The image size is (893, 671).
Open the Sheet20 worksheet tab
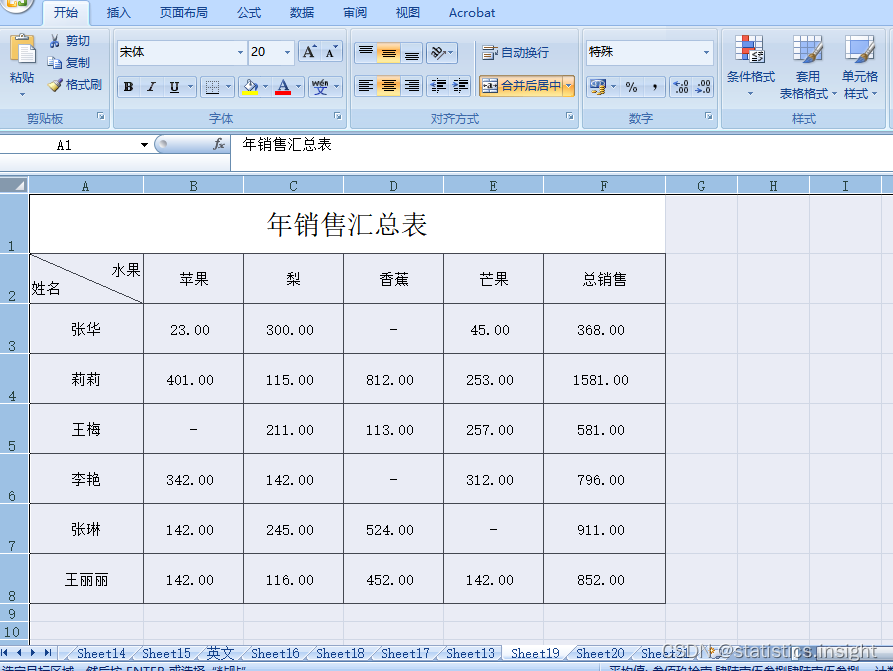[600, 653]
